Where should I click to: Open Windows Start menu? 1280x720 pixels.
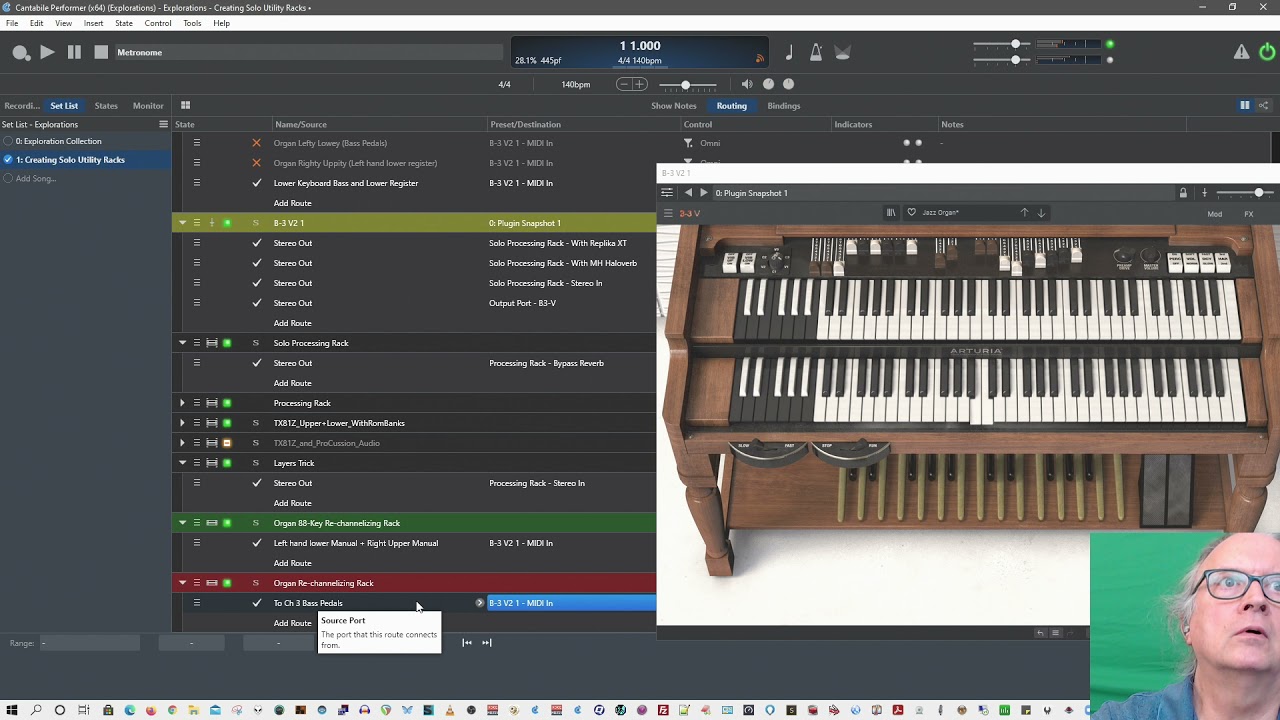pos(12,710)
